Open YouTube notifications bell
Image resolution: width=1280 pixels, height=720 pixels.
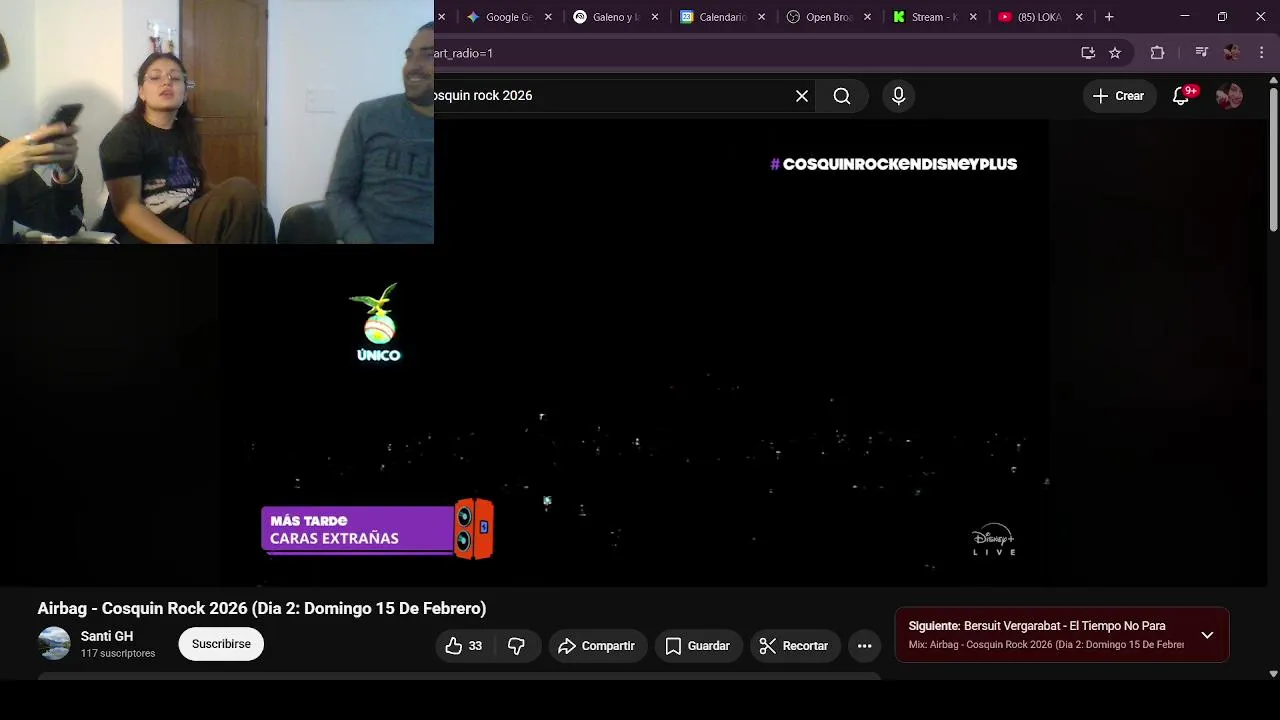1181,96
